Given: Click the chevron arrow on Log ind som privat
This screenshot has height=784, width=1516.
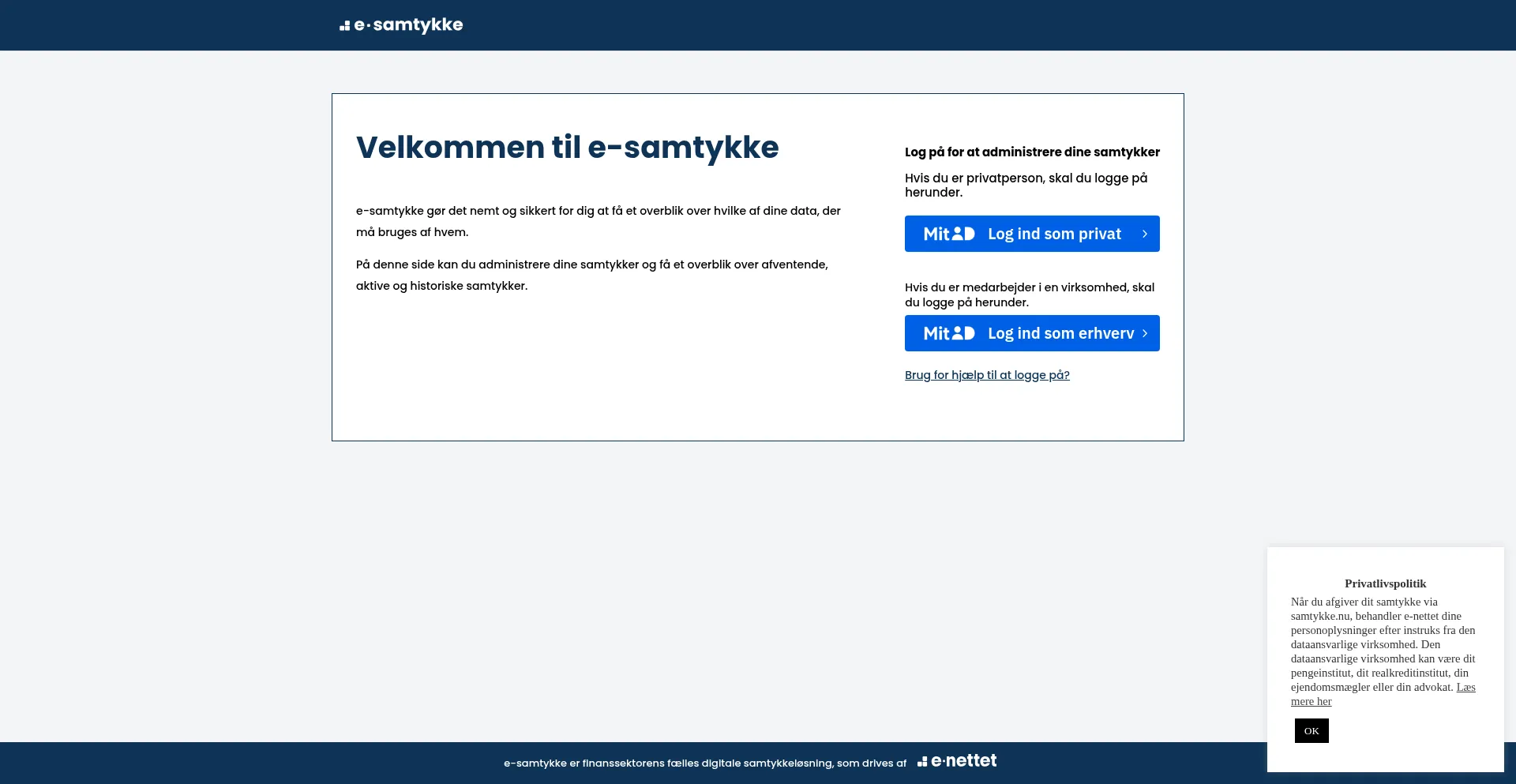Looking at the screenshot, I should tap(1144, 234).
